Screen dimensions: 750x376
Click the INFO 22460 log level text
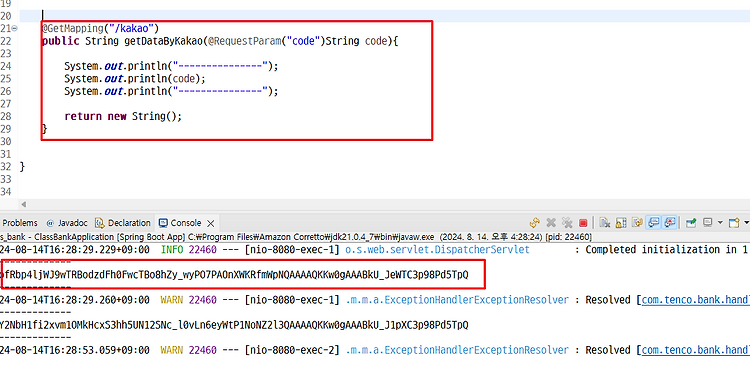189,250
